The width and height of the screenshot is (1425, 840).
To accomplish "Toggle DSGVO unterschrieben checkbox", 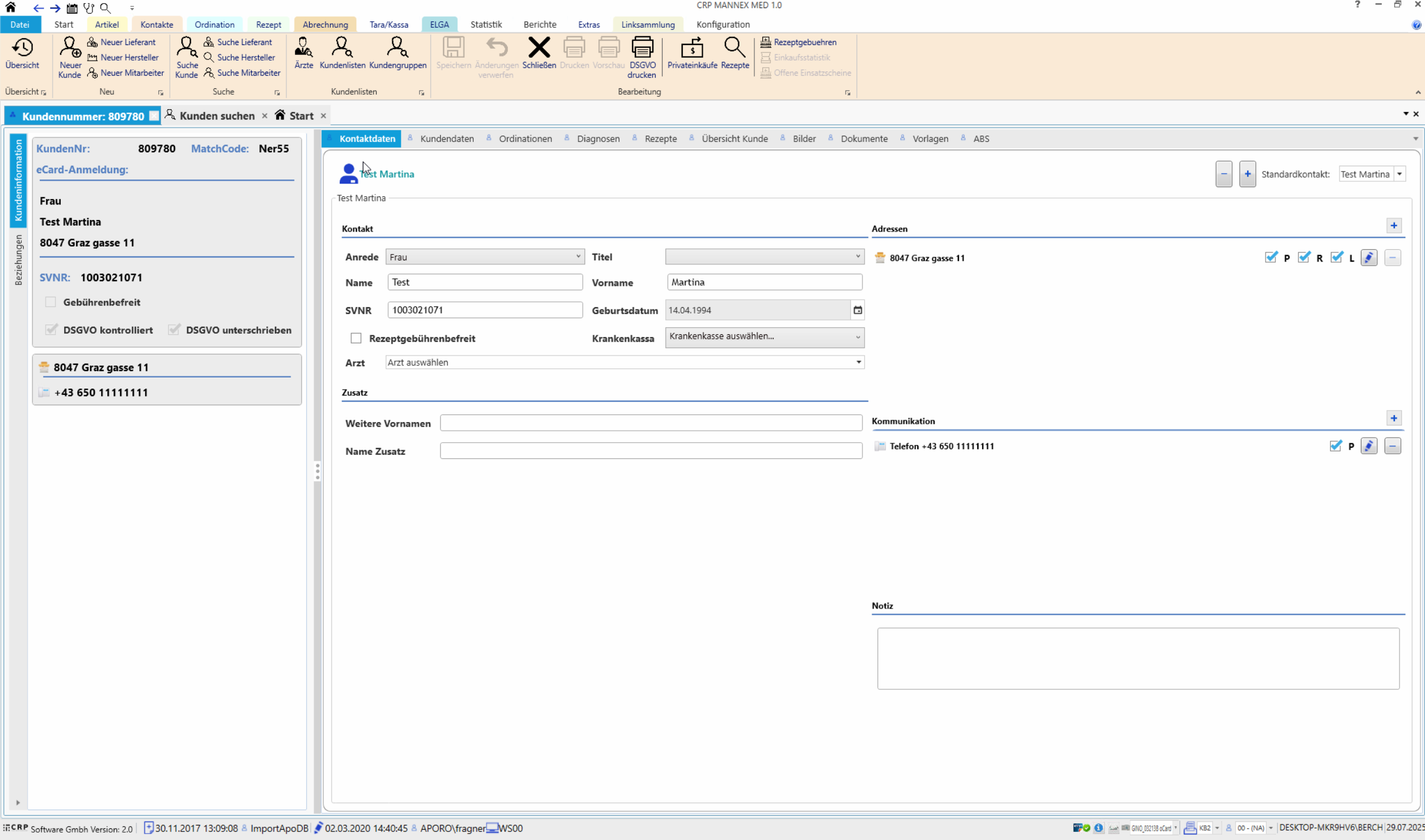I will click(174, 330).
